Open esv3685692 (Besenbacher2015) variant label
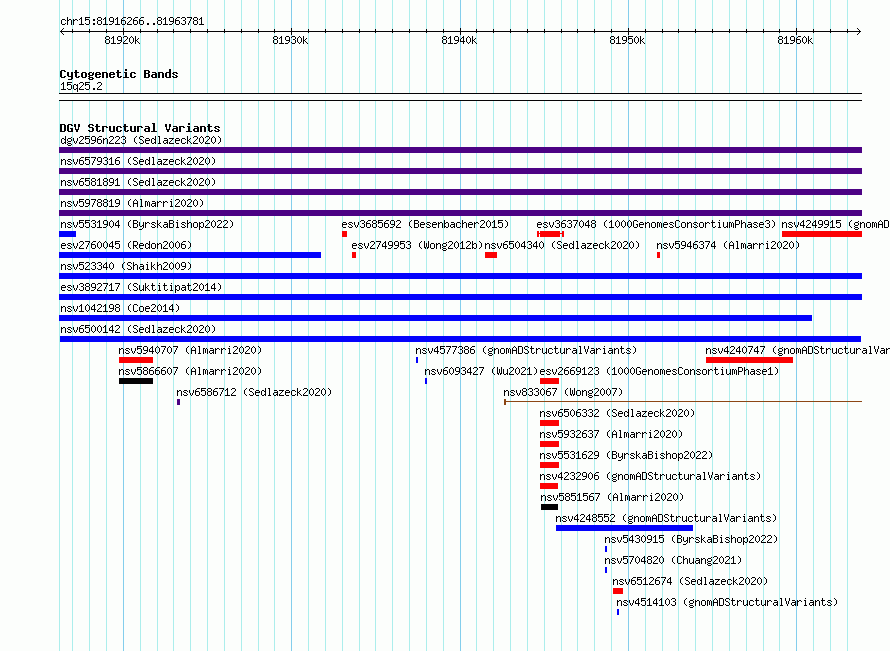Viewport: 890px width, 651px height. [x=425, y=224]
